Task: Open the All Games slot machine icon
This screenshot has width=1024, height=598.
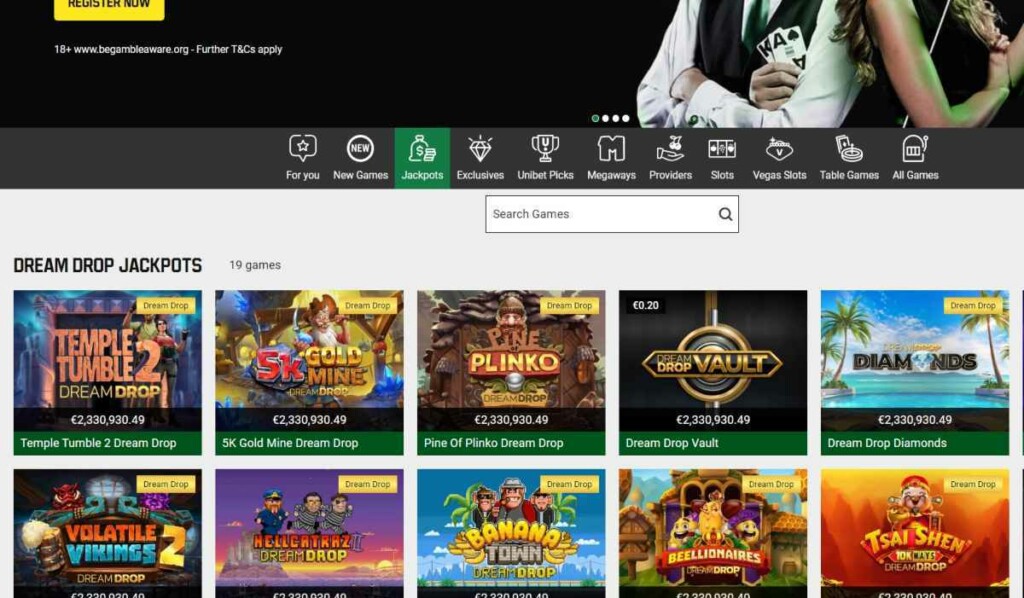Action: 915,148
